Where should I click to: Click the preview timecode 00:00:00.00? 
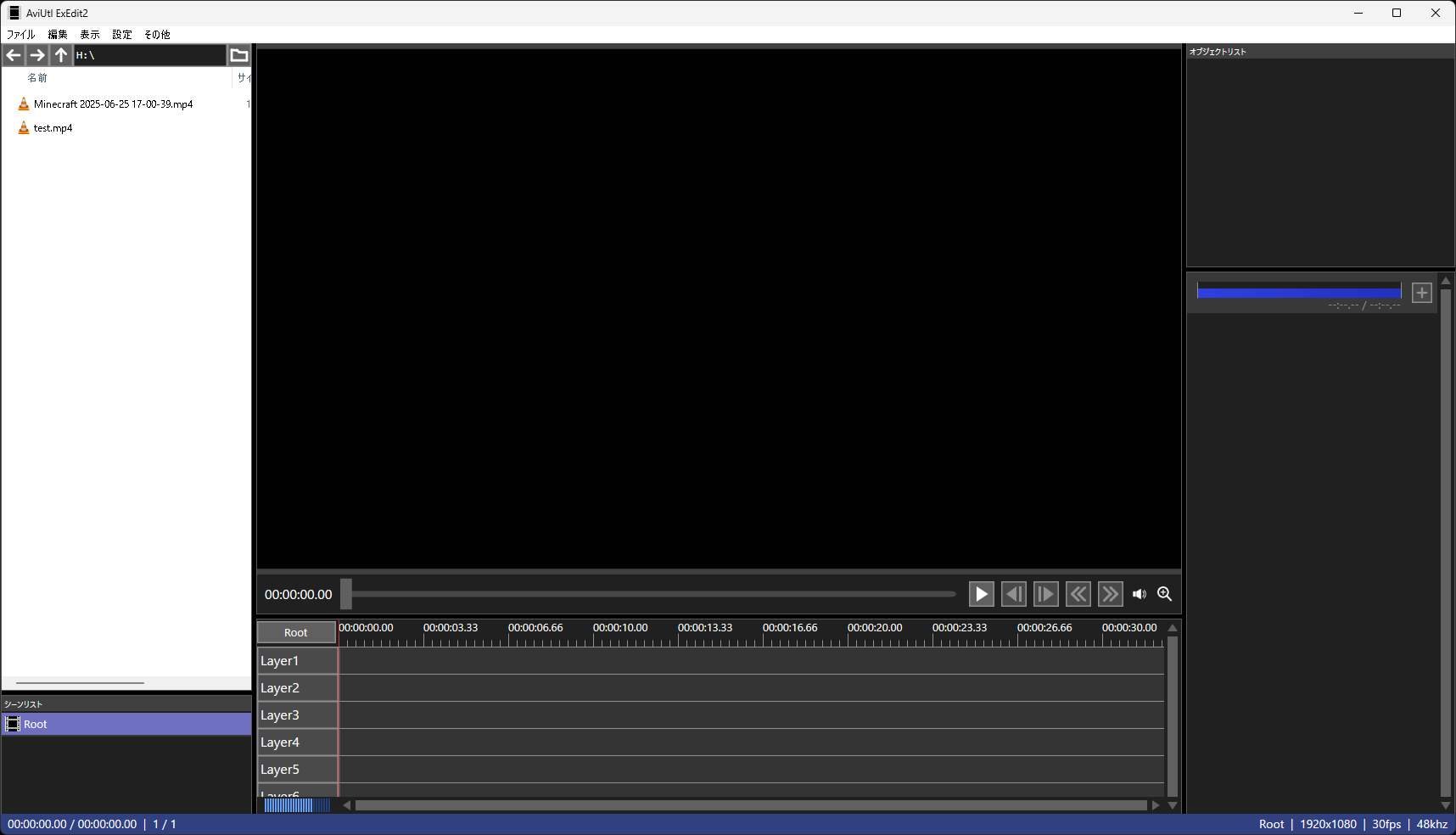pos(299,595)
